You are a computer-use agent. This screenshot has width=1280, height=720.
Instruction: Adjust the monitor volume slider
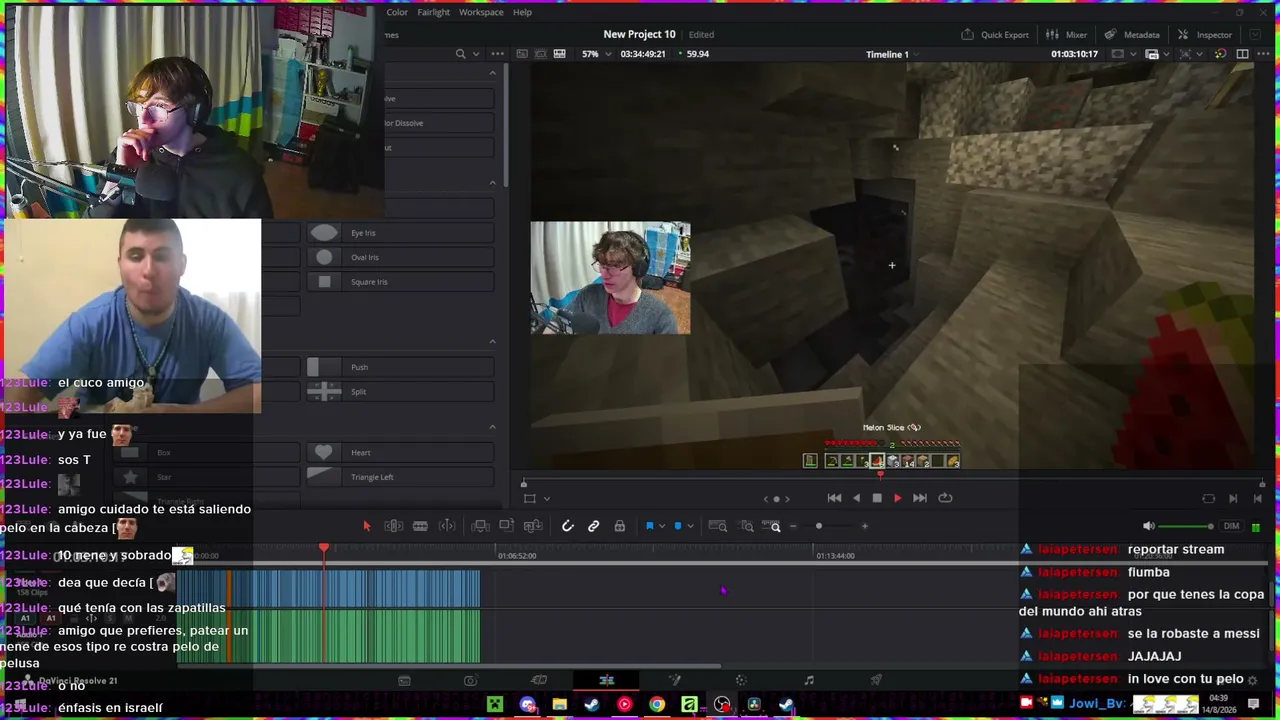click(1185, 526)
